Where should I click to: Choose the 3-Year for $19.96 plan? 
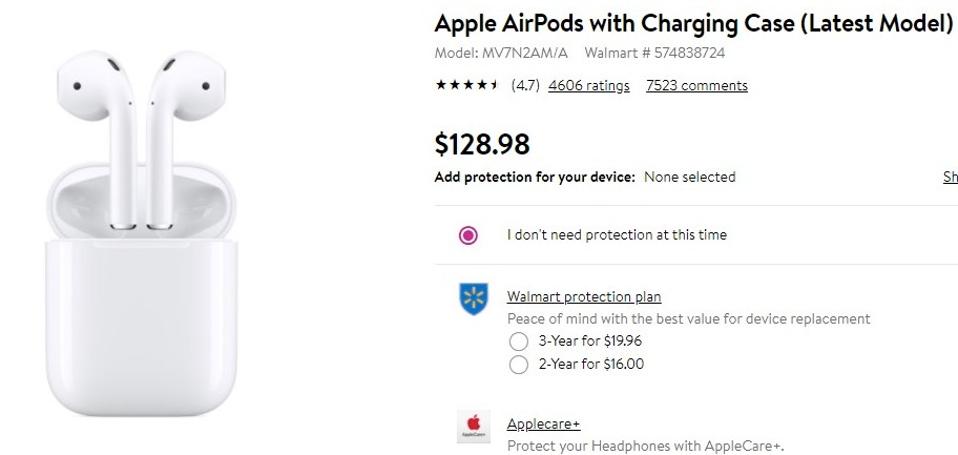coord(518,341)
